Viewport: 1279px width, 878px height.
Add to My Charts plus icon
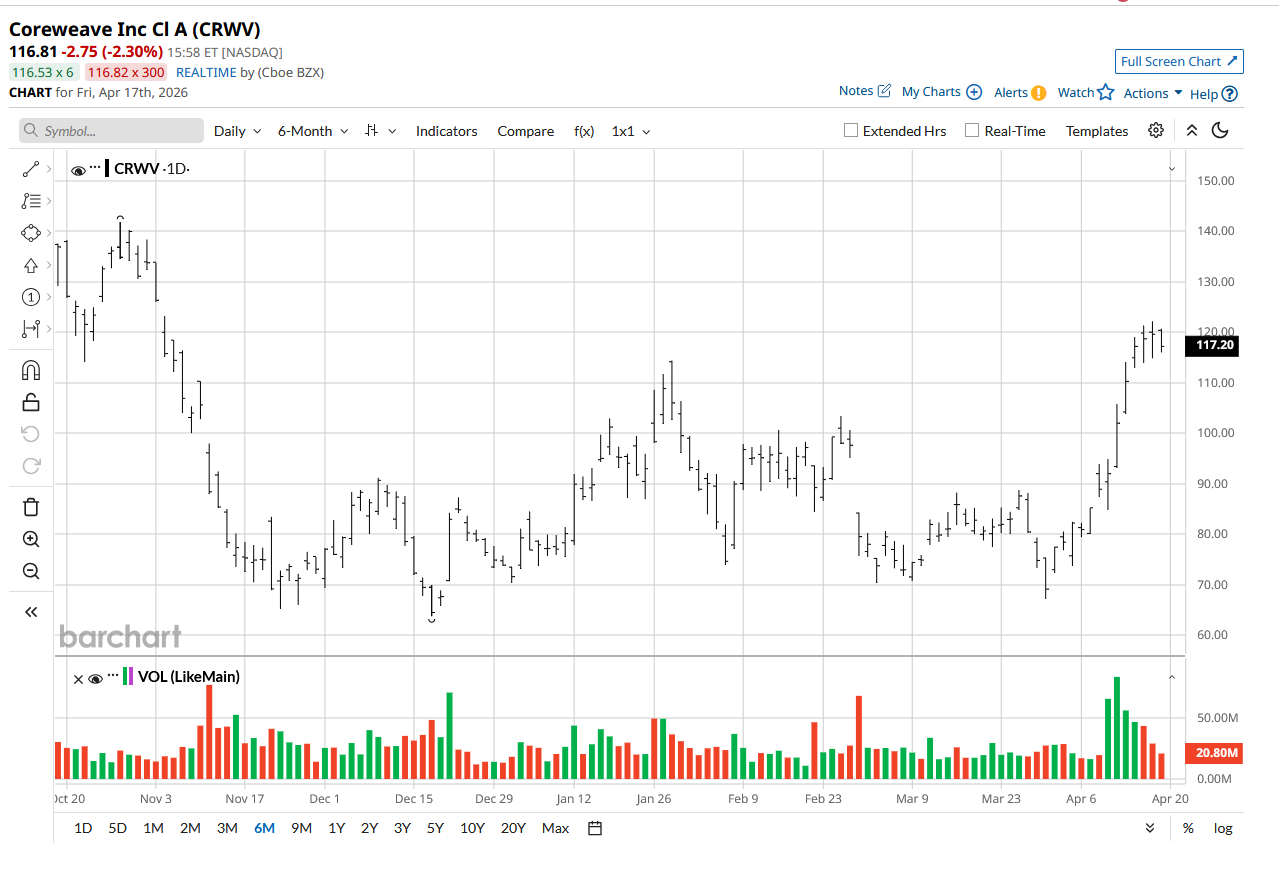974,92
